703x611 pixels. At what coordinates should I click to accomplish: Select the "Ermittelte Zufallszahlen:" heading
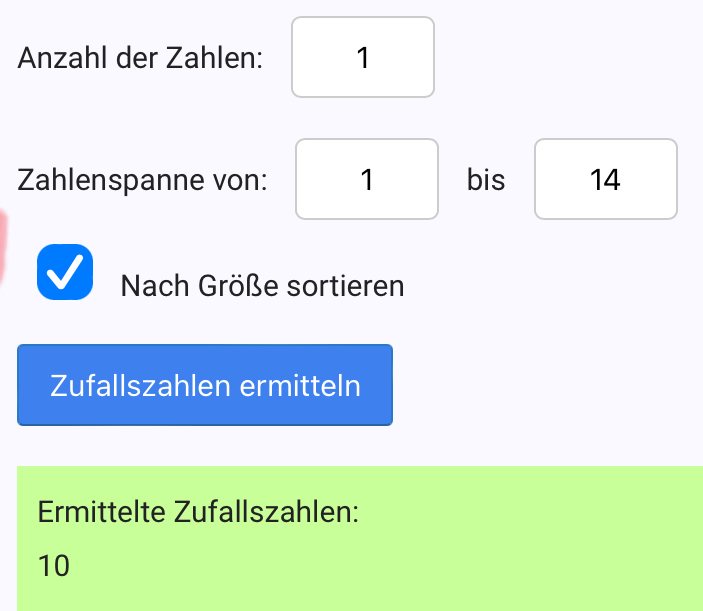coord(198,512)
